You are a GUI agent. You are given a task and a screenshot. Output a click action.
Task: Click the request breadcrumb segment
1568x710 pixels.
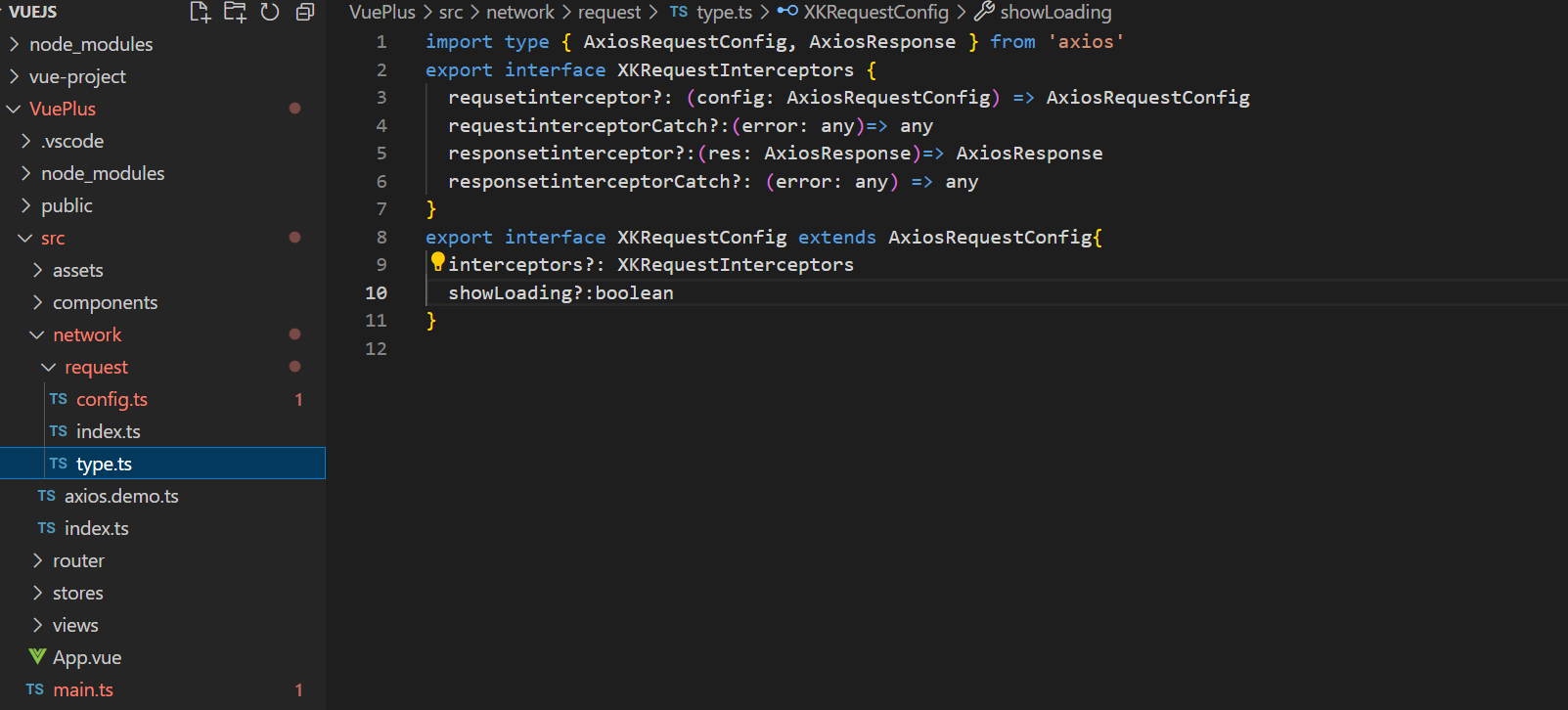608,12
